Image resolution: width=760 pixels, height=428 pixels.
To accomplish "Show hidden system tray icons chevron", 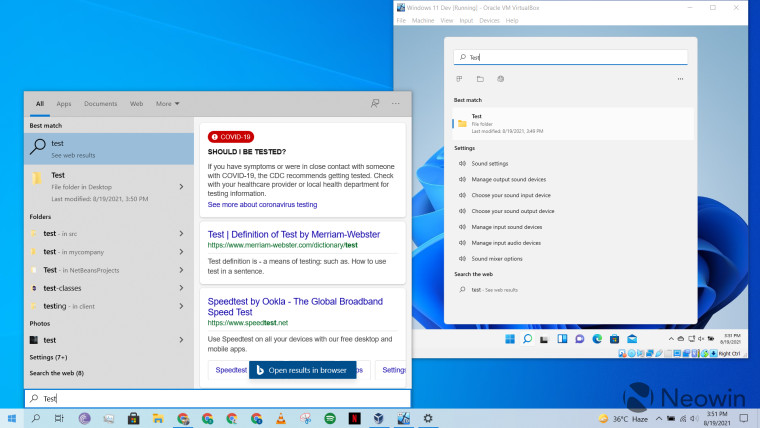I will point(659,419).
